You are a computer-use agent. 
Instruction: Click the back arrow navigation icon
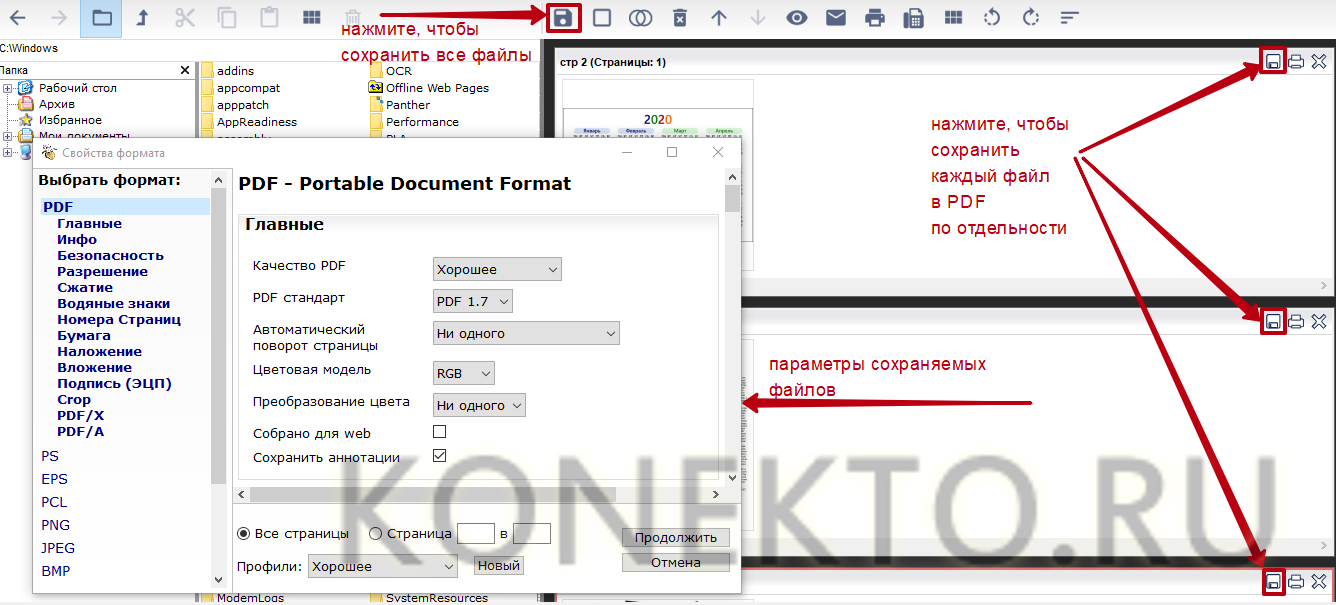pos(17,17)
